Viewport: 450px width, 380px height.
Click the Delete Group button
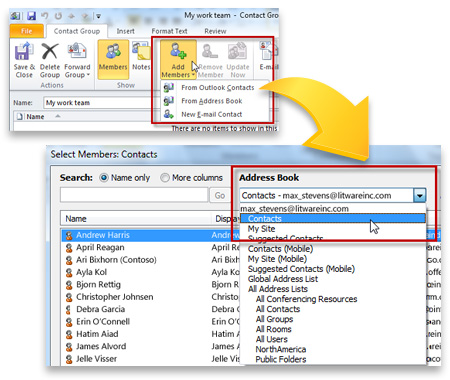50,61
